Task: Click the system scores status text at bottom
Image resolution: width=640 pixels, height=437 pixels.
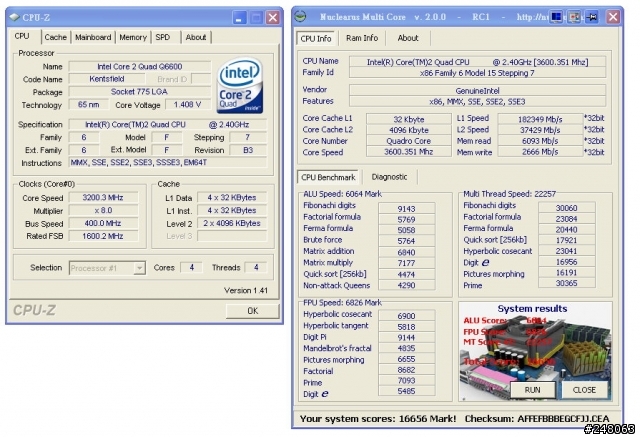Action: (378, 419)
